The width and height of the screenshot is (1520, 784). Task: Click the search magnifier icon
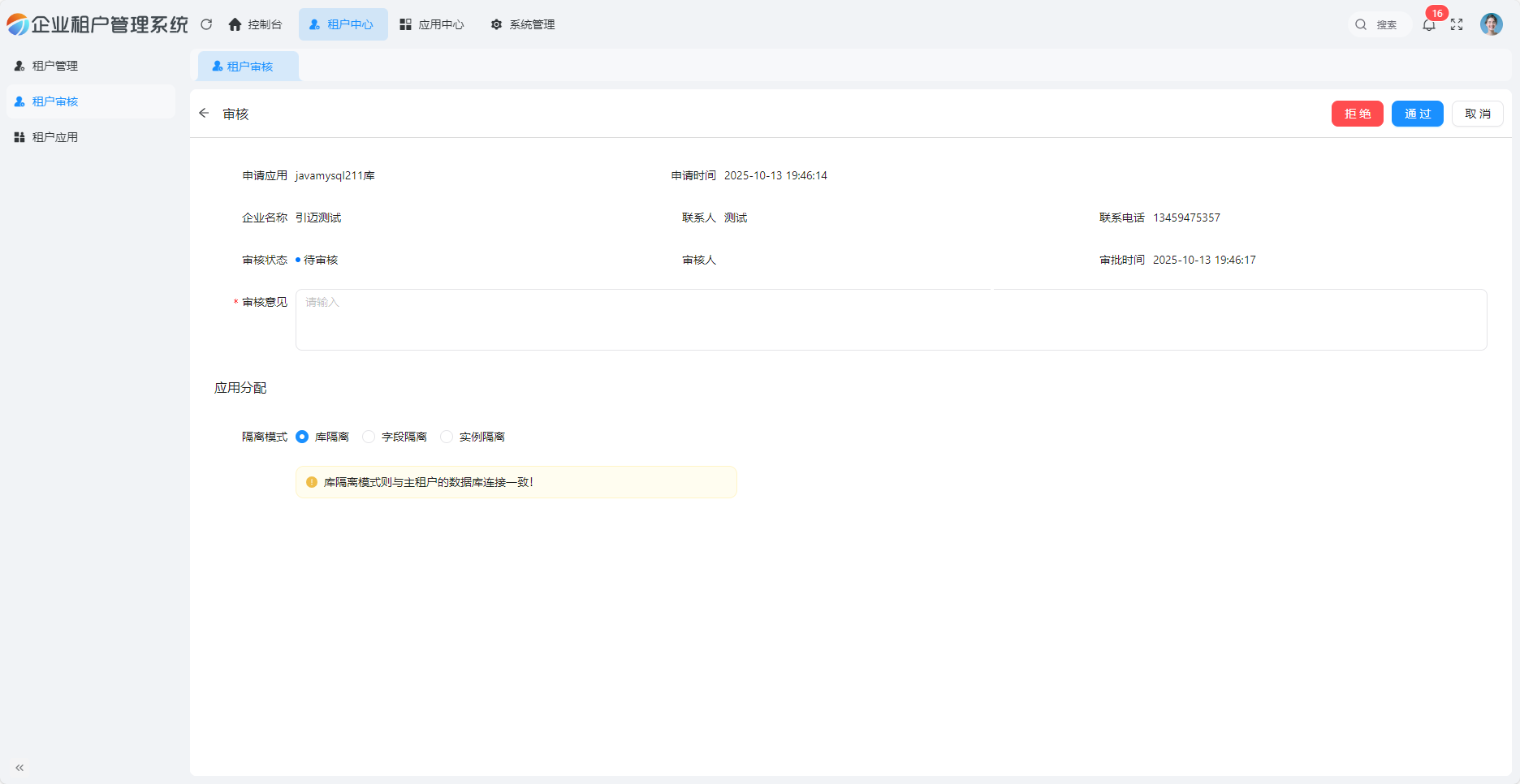pos(1361,25)
